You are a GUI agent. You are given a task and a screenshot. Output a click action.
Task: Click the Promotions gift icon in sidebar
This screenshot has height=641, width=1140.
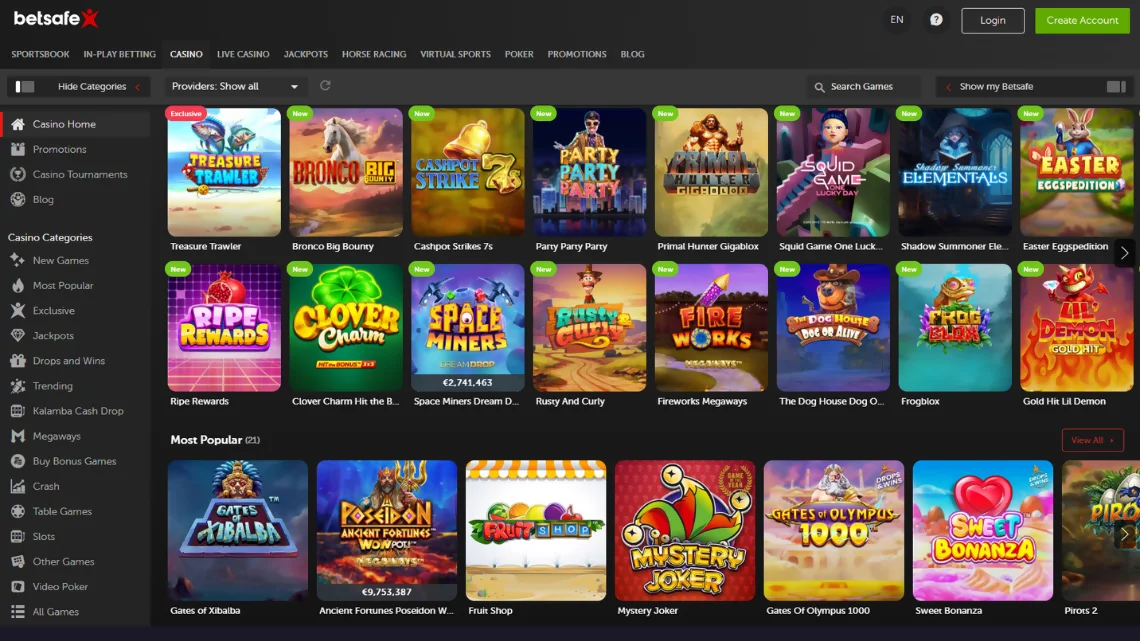point(18,149)
